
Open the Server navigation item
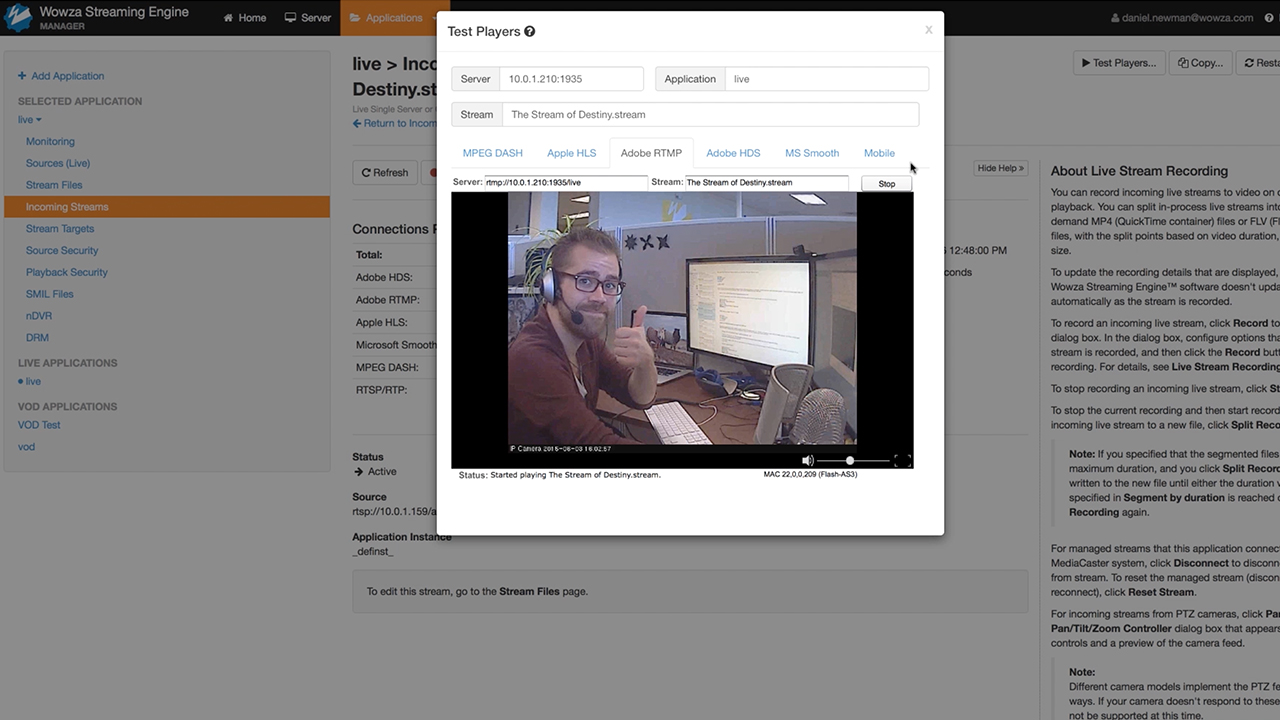[308, 18]
